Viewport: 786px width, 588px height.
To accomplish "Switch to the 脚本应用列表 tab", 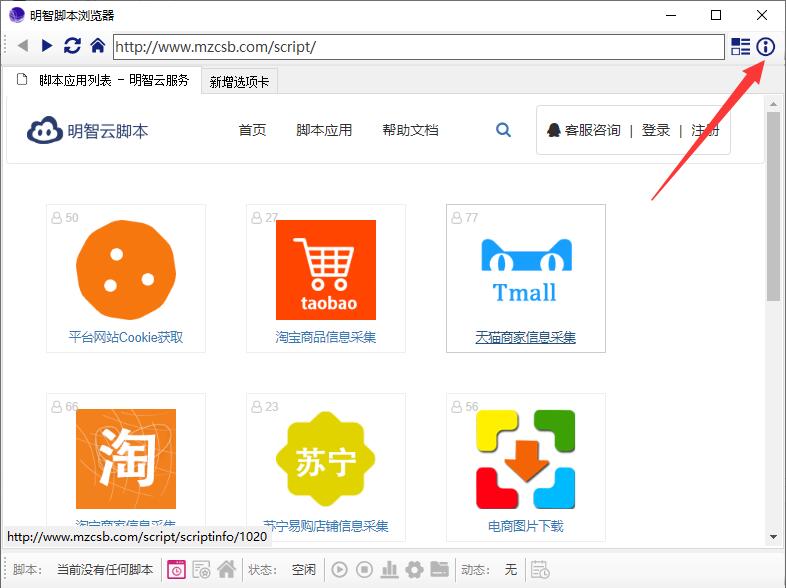I will (103, 80).
